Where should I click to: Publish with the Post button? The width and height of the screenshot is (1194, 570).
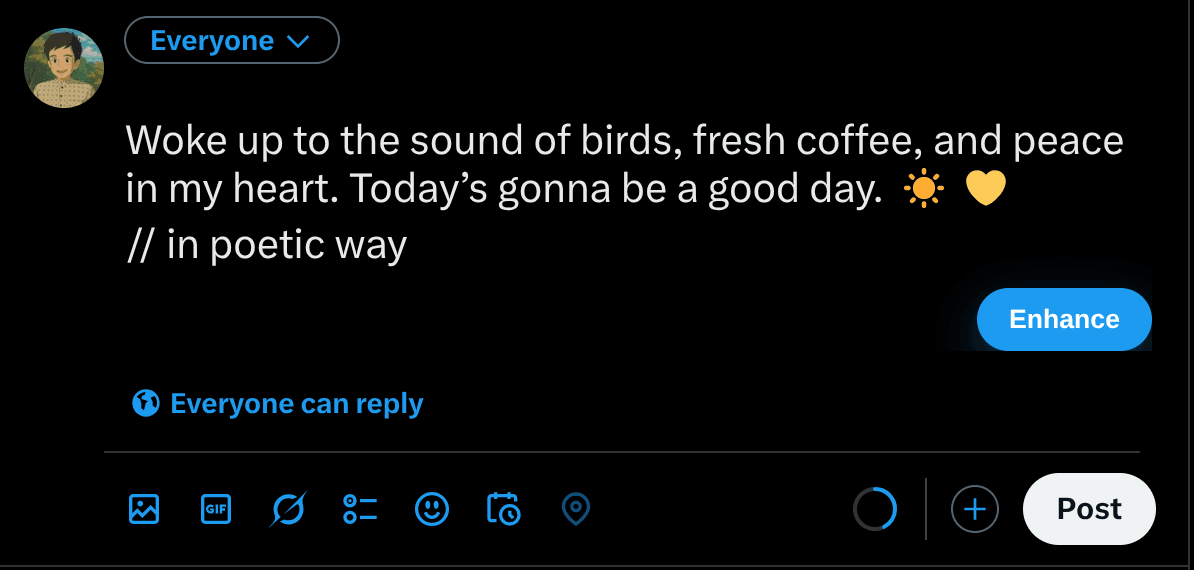1089,509
